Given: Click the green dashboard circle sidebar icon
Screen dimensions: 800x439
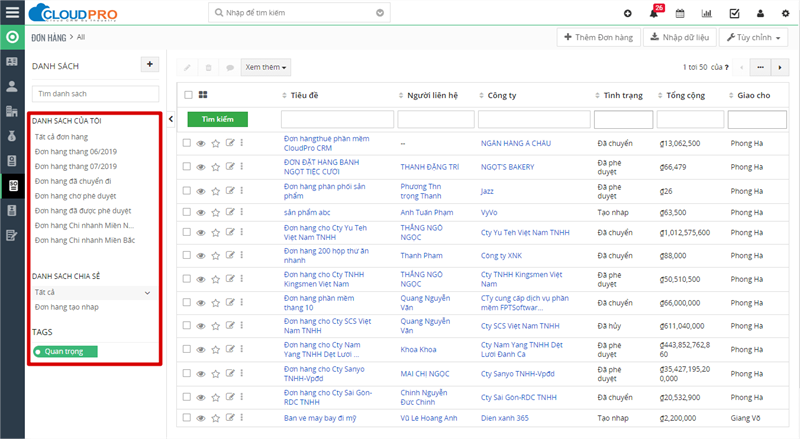Looking at the screenshot, I should tap(12, 37).
